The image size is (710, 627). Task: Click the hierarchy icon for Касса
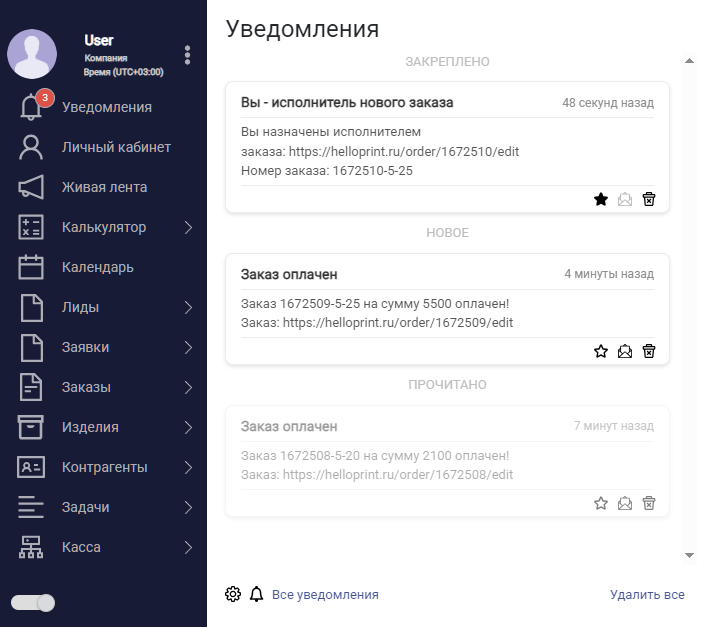[31, 547]
